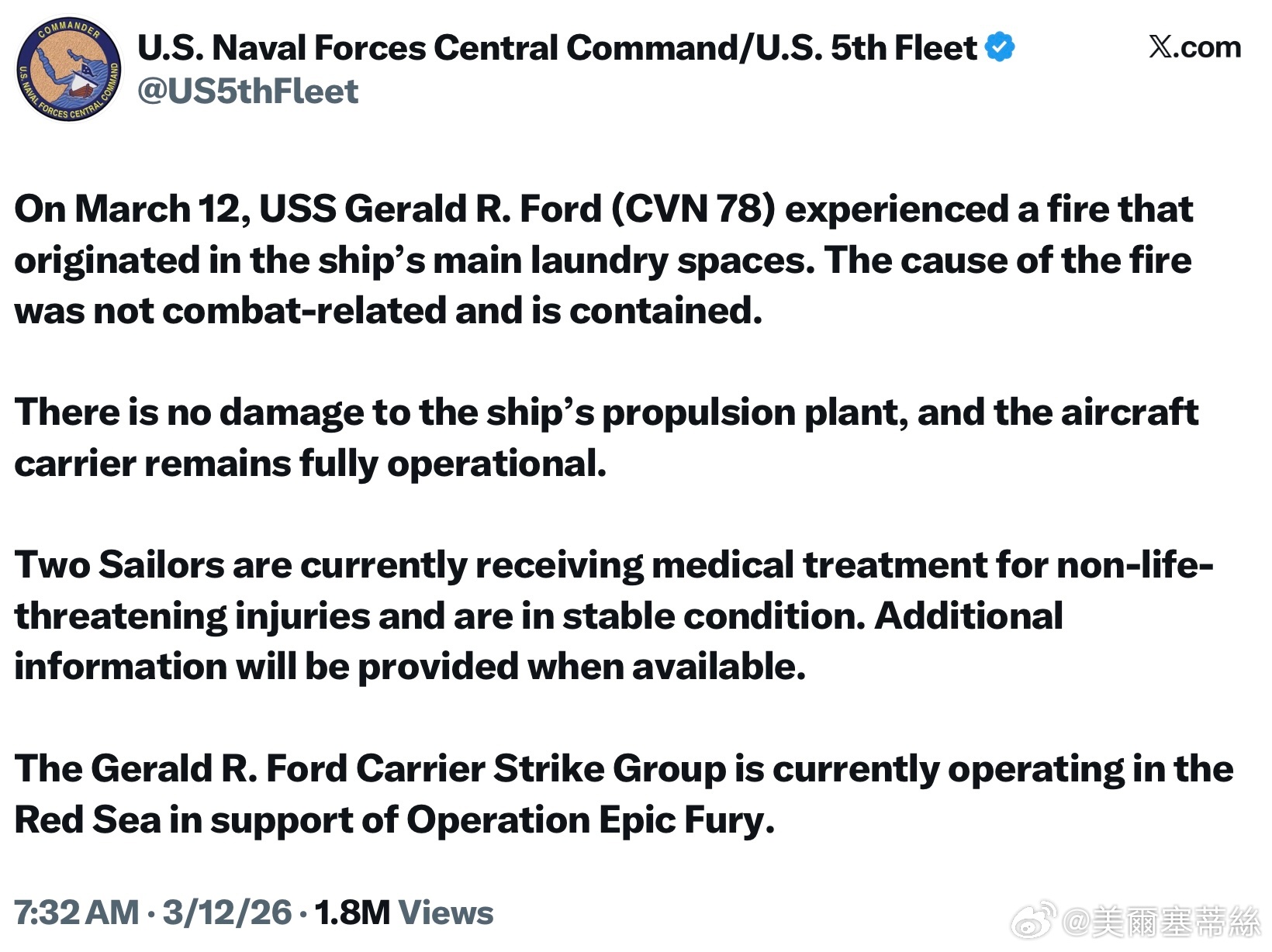Click the Weibo logo watermark
The image size is (1272, 952).
(1035, 919)
